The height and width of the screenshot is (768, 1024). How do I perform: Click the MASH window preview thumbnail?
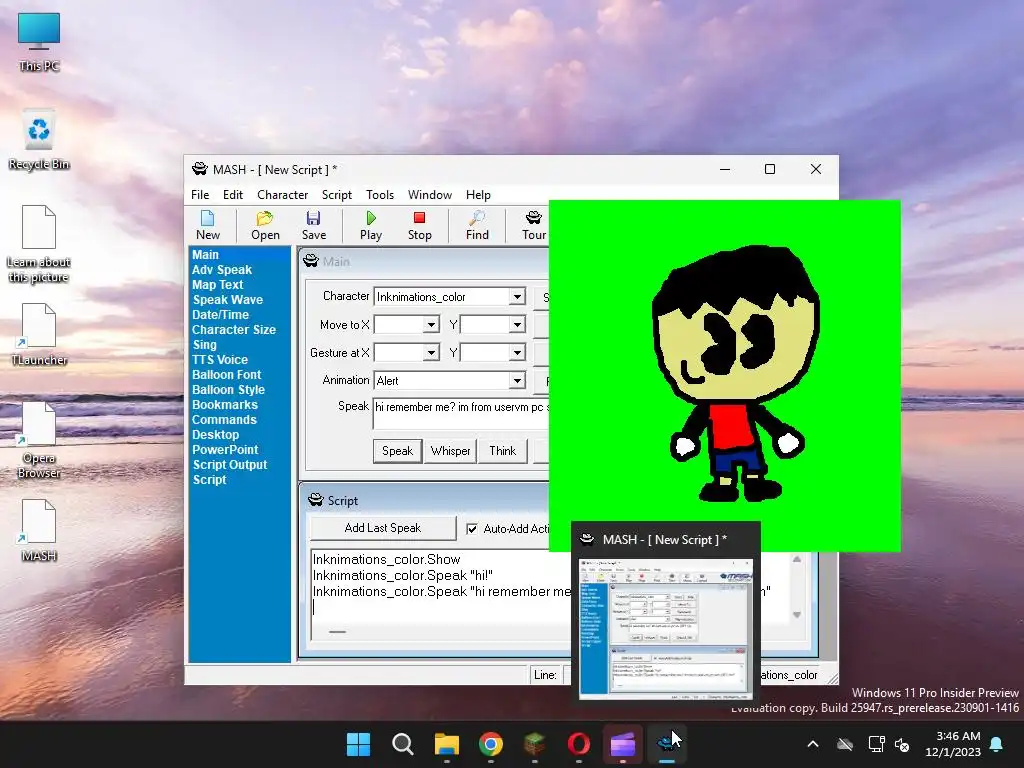click(x=665, y=630)
